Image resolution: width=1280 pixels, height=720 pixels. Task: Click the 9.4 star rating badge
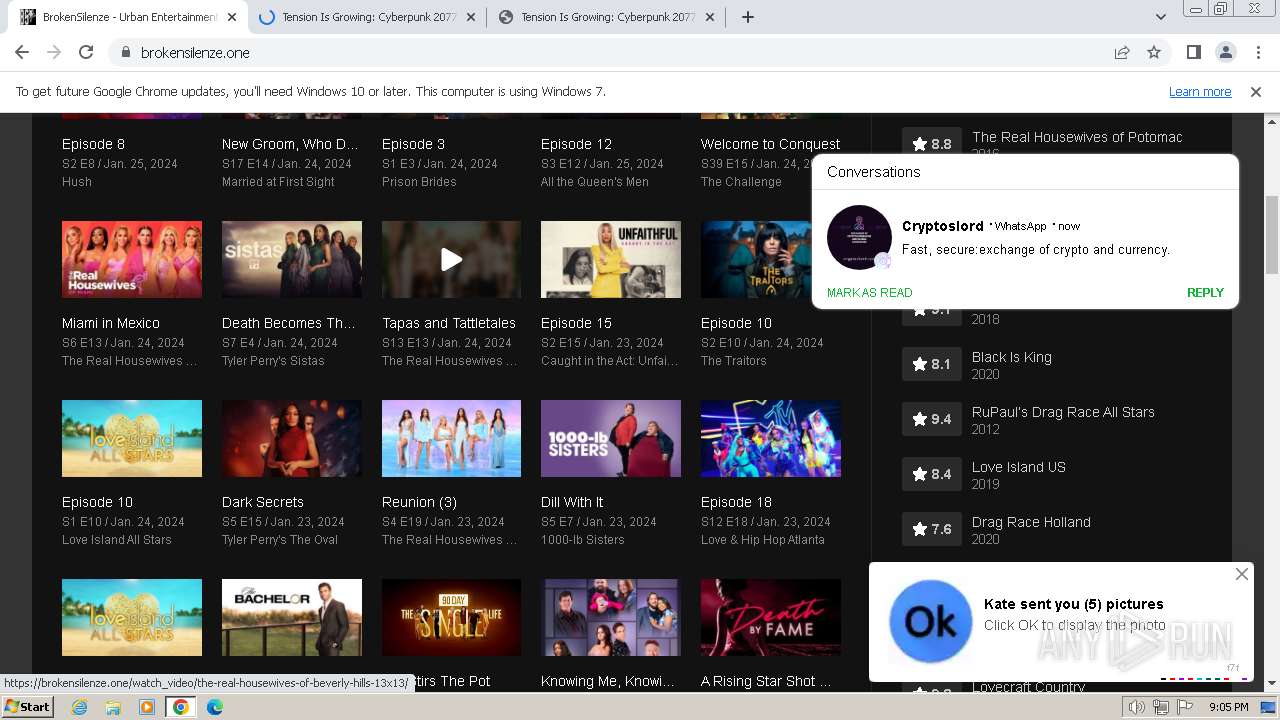click(x=931, y=419)
